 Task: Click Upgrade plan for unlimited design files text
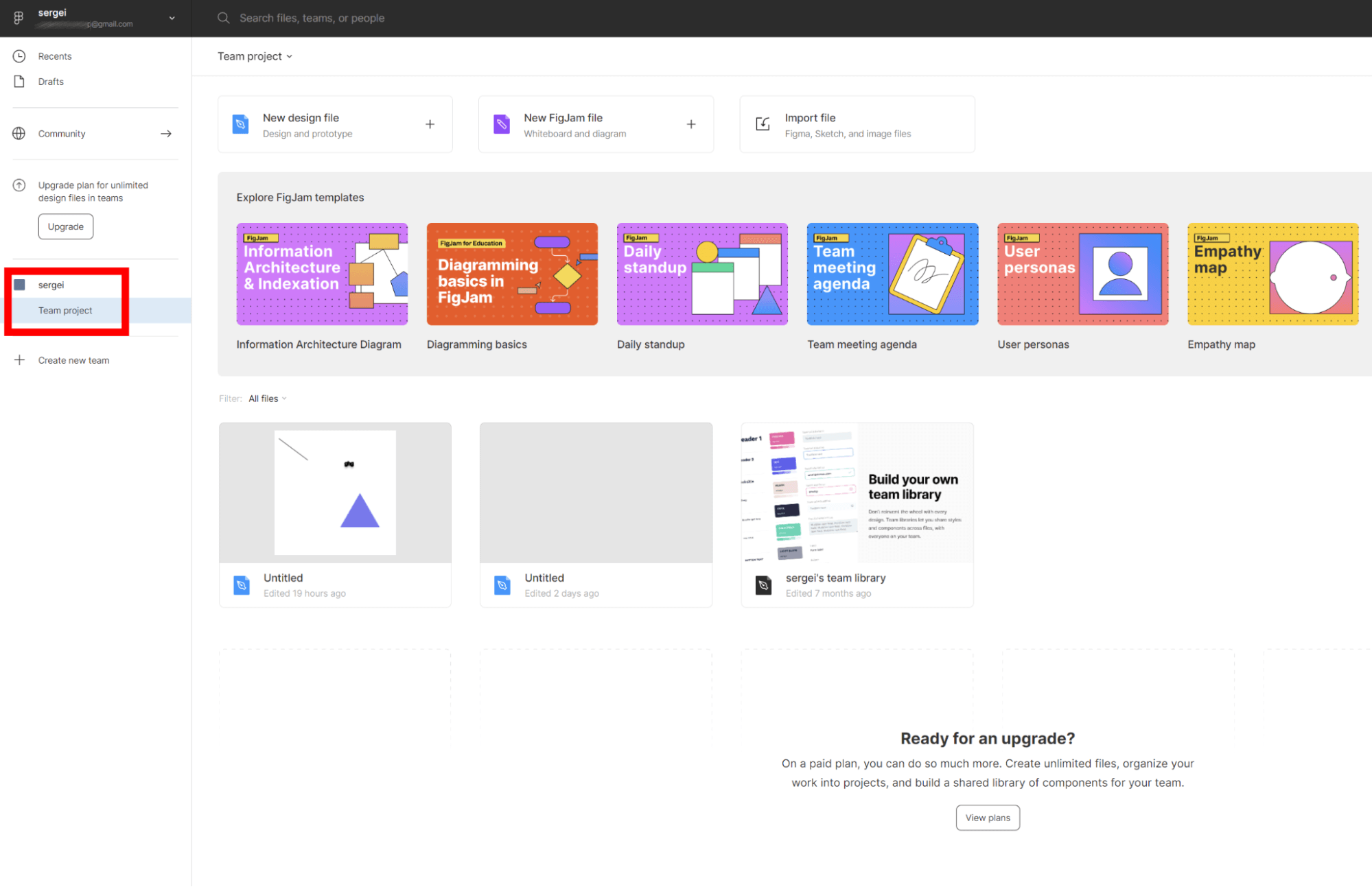(x=93, y=191)
